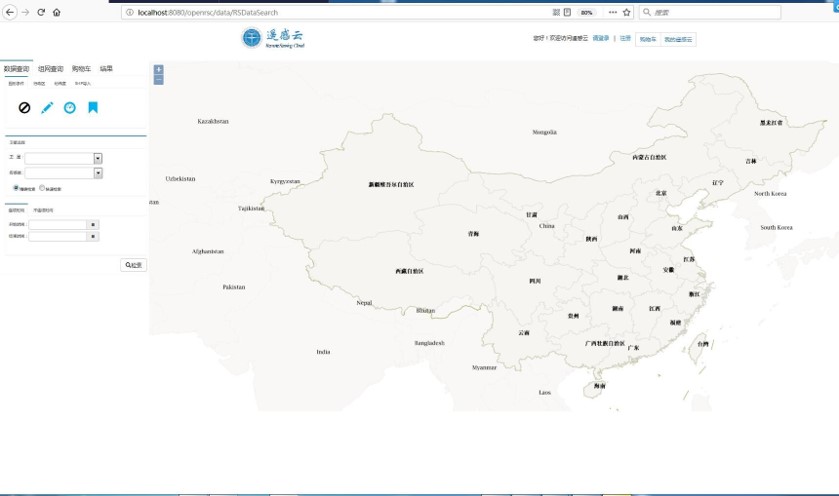Screen dimensions: 839x496
Task: Open the satellite dropdown list
Action: tap(98, 158)
